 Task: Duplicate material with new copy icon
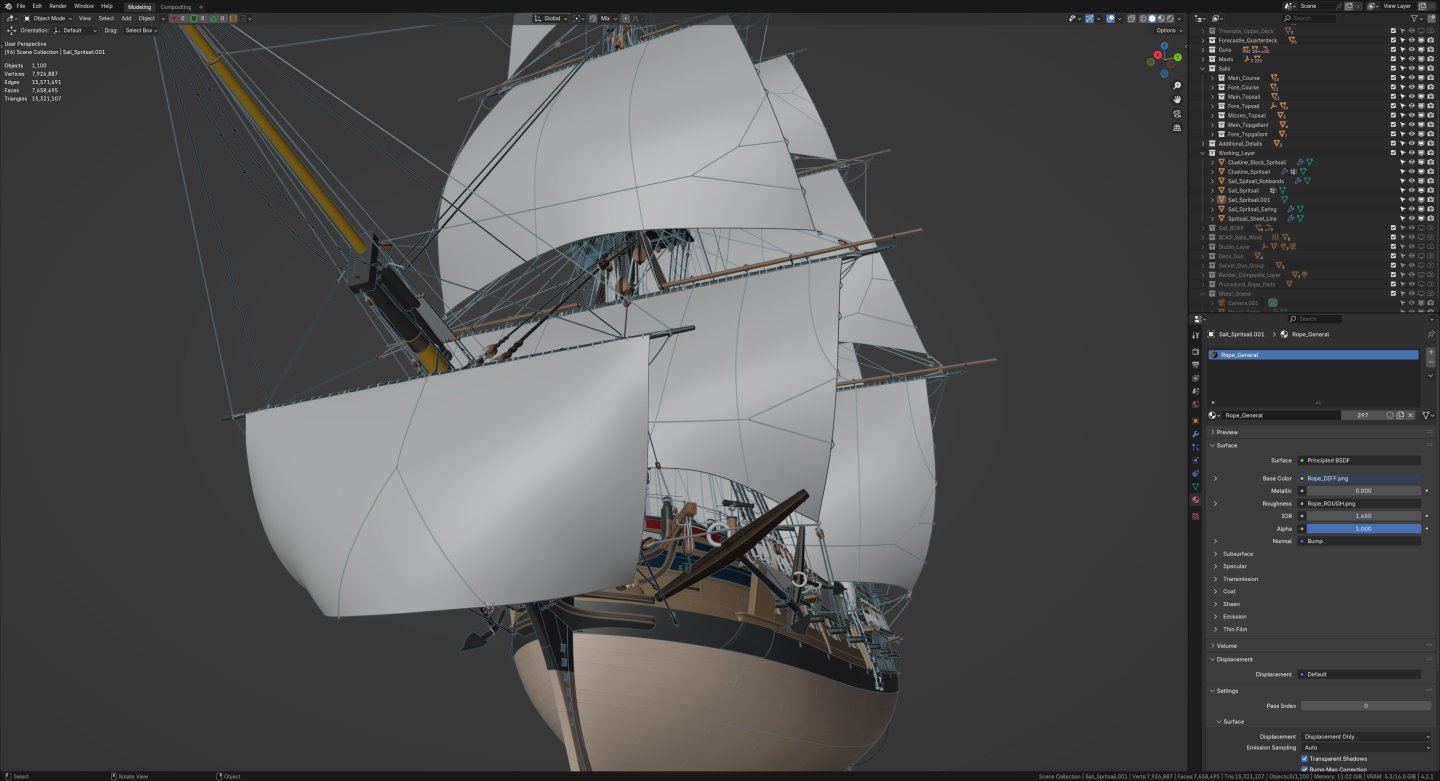tap(1400, 415)
